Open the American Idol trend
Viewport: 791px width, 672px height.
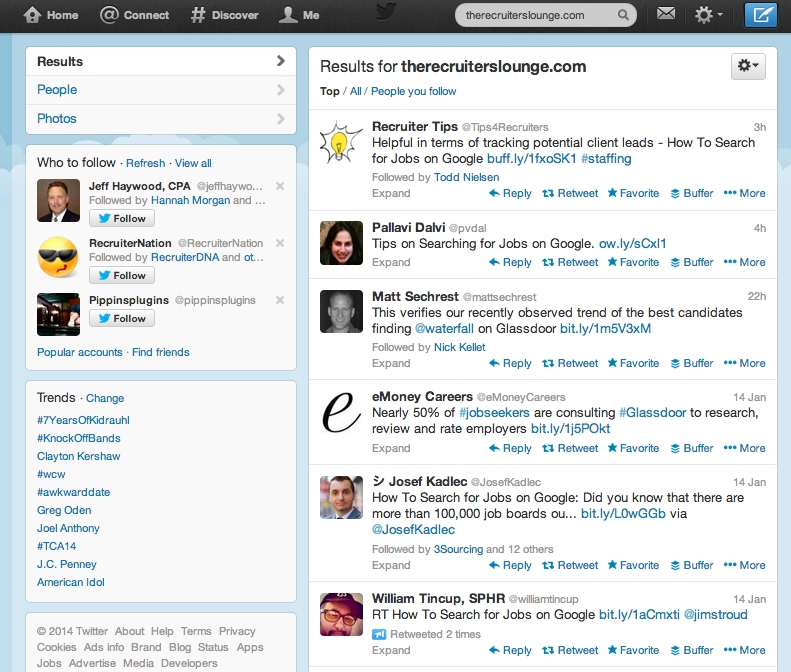click(x=71, y=582)
